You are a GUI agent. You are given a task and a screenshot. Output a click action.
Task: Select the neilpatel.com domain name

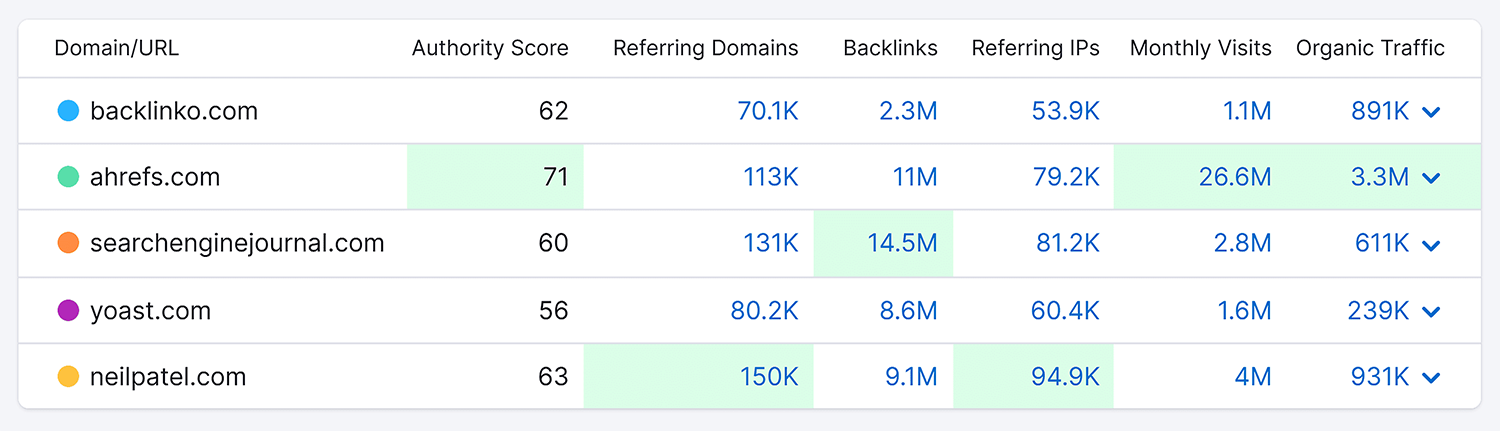click(168, 377)
